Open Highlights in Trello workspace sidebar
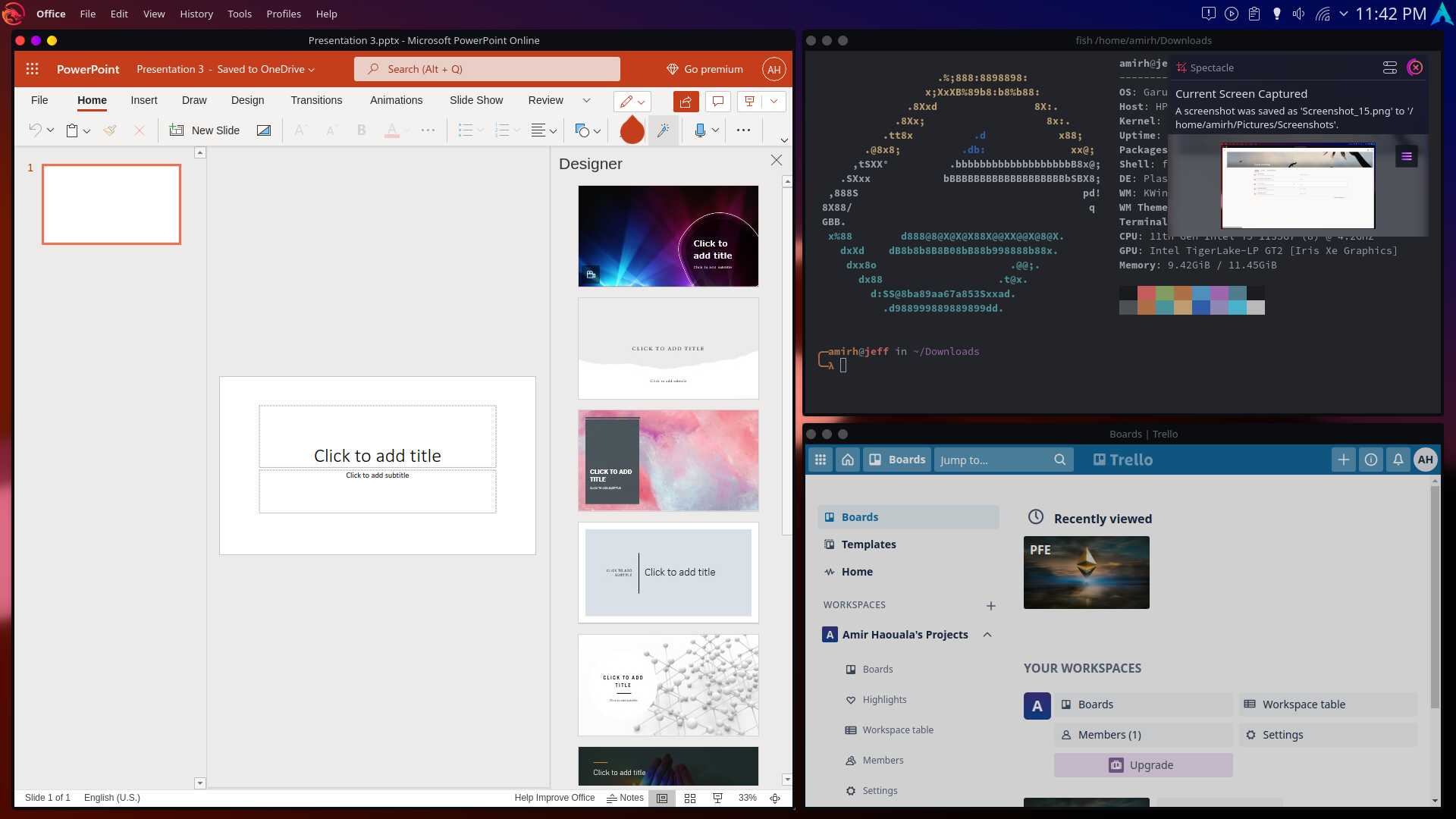1456x819 pixels. [884, 700]
